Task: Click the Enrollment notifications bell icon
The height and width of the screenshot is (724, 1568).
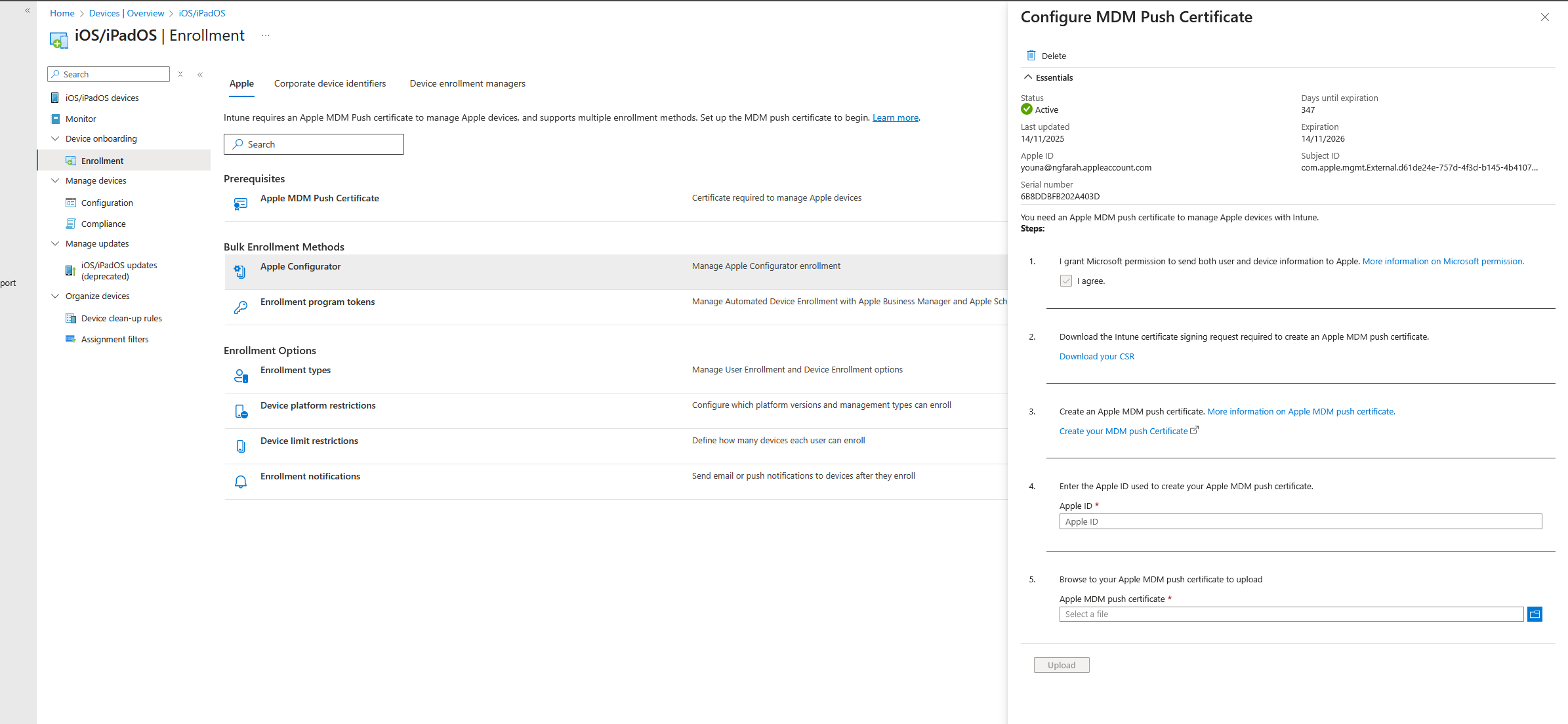Action: (240, 482)
